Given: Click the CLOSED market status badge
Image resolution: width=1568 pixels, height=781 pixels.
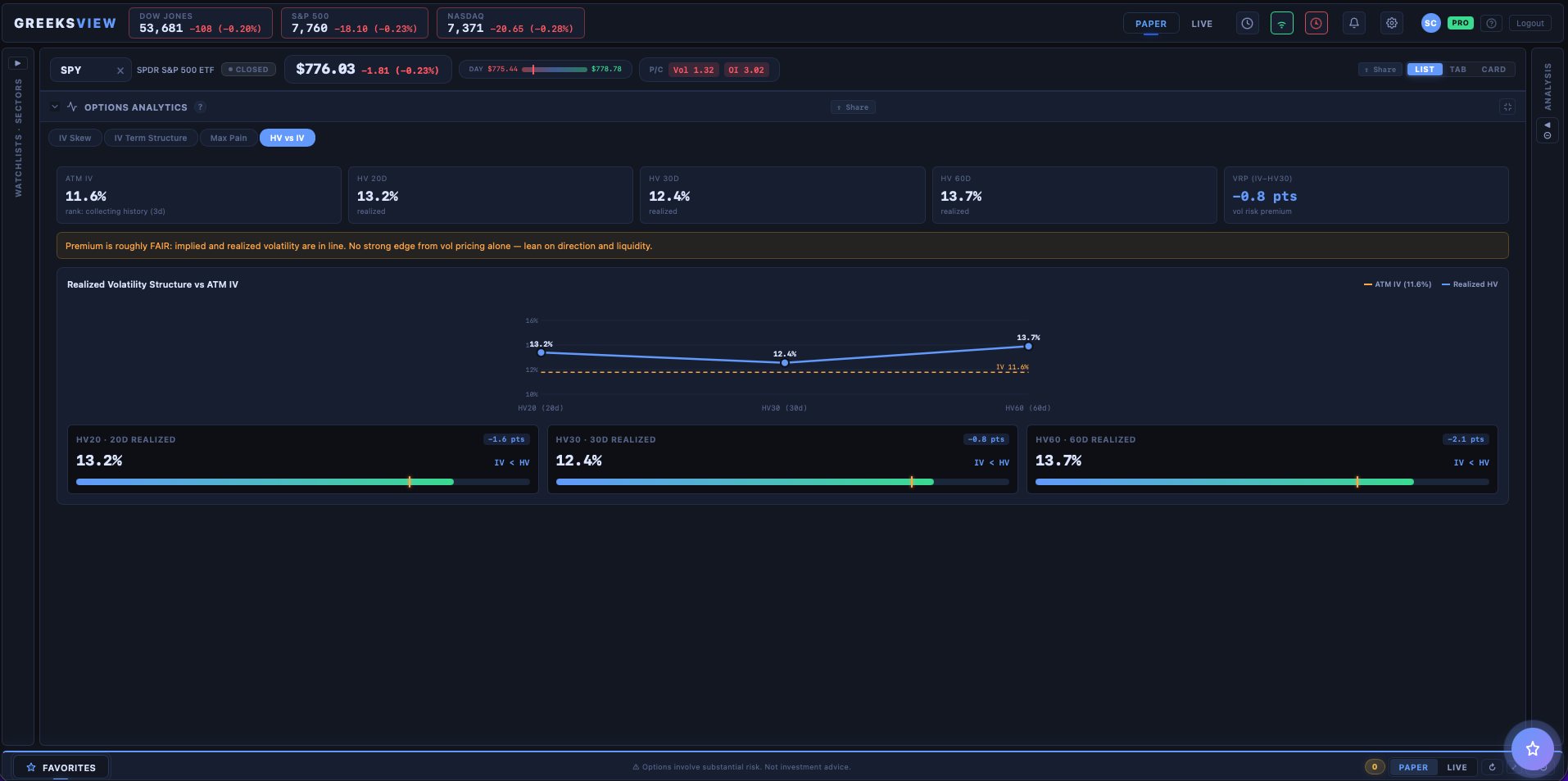Looking at the screenshot, I should coord(248,70).
